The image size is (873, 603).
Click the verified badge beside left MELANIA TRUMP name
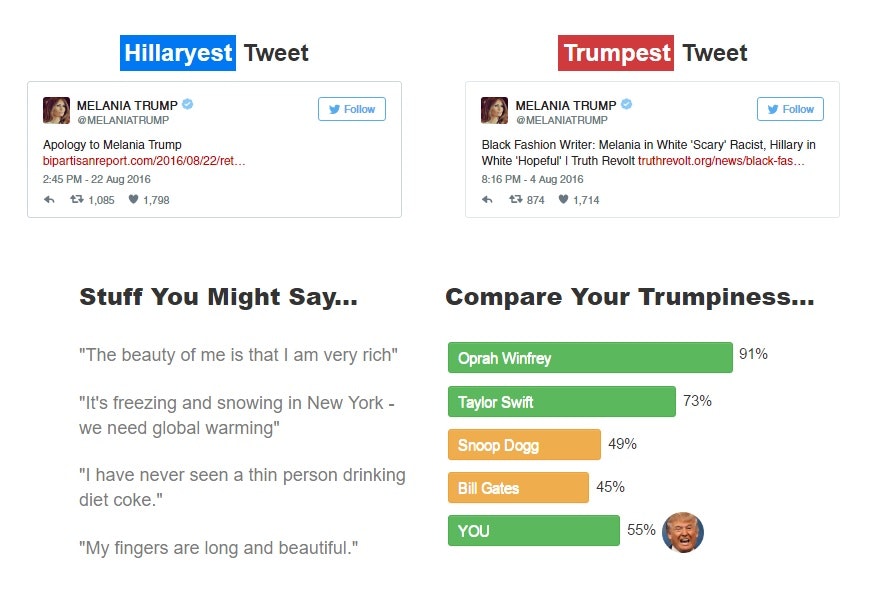tap(187, 105)
